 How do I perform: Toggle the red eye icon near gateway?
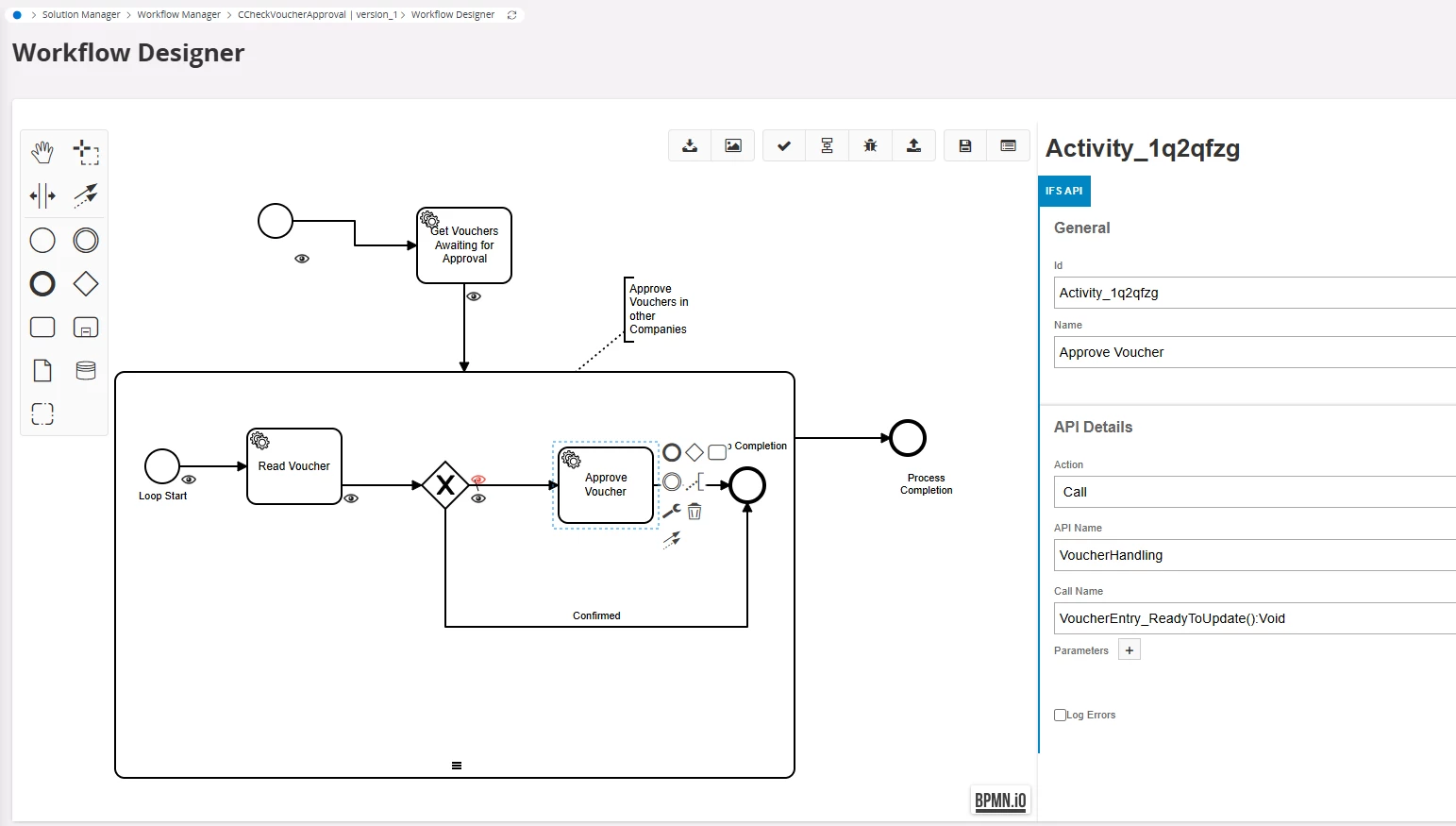[x=478, y=480]
